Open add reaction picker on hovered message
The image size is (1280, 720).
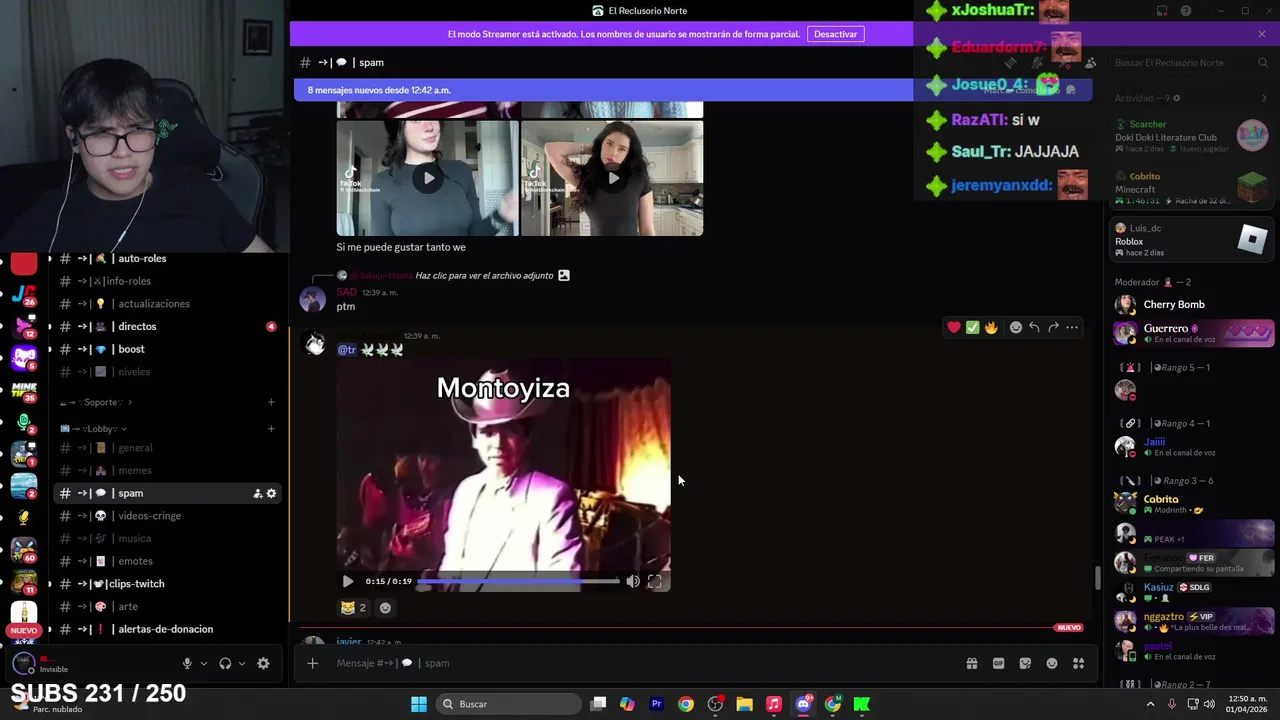pyautogui.click(x=1015, y=327)
